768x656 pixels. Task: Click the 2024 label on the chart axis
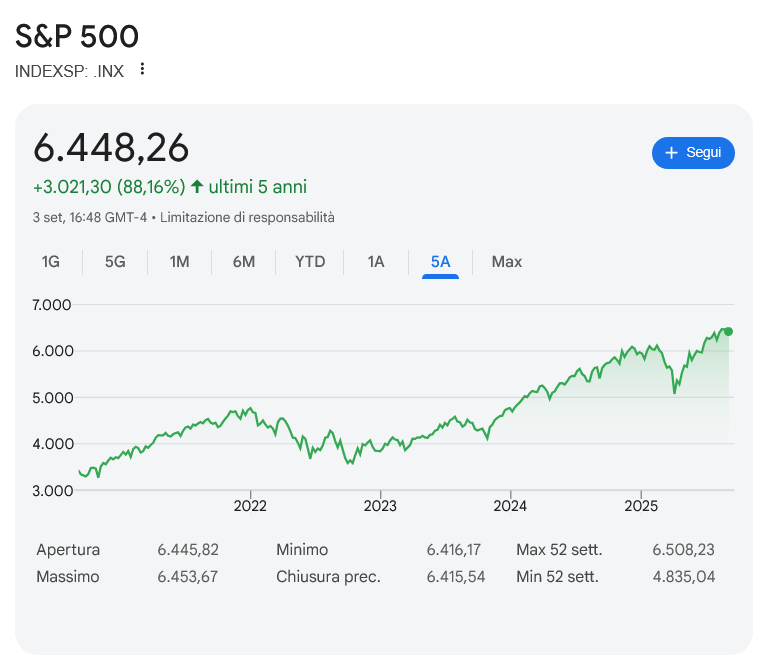point(510,505)
